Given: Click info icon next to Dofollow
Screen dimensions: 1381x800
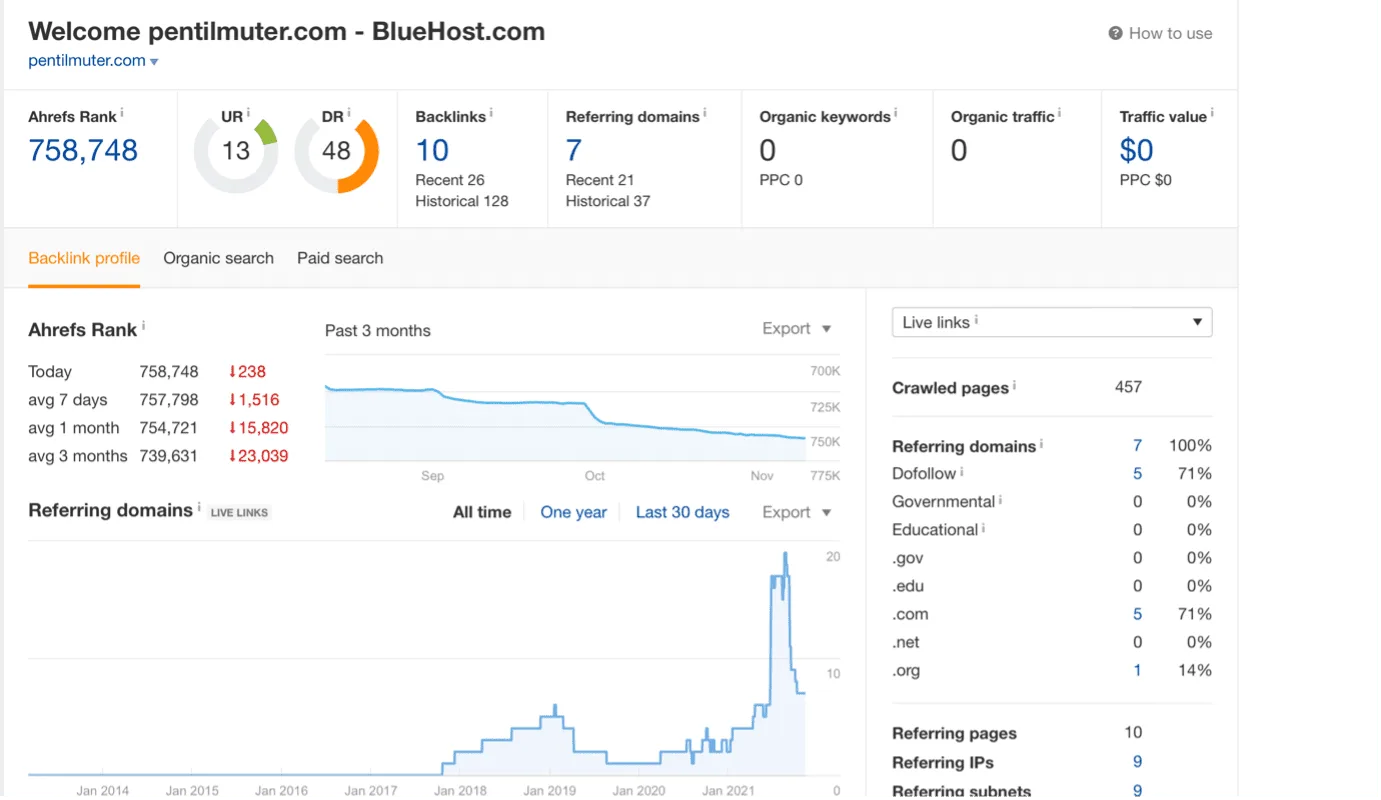Looking at the screenshot, I should [x=962, y=471].
